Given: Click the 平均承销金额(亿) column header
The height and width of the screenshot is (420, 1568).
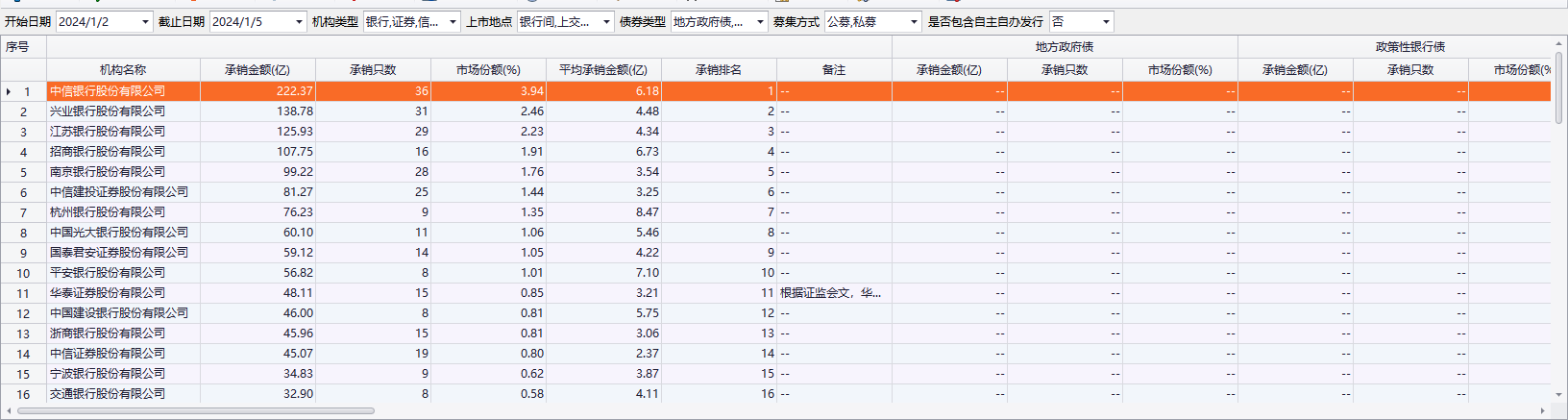Looking at the screenshot, I should 603,70.
